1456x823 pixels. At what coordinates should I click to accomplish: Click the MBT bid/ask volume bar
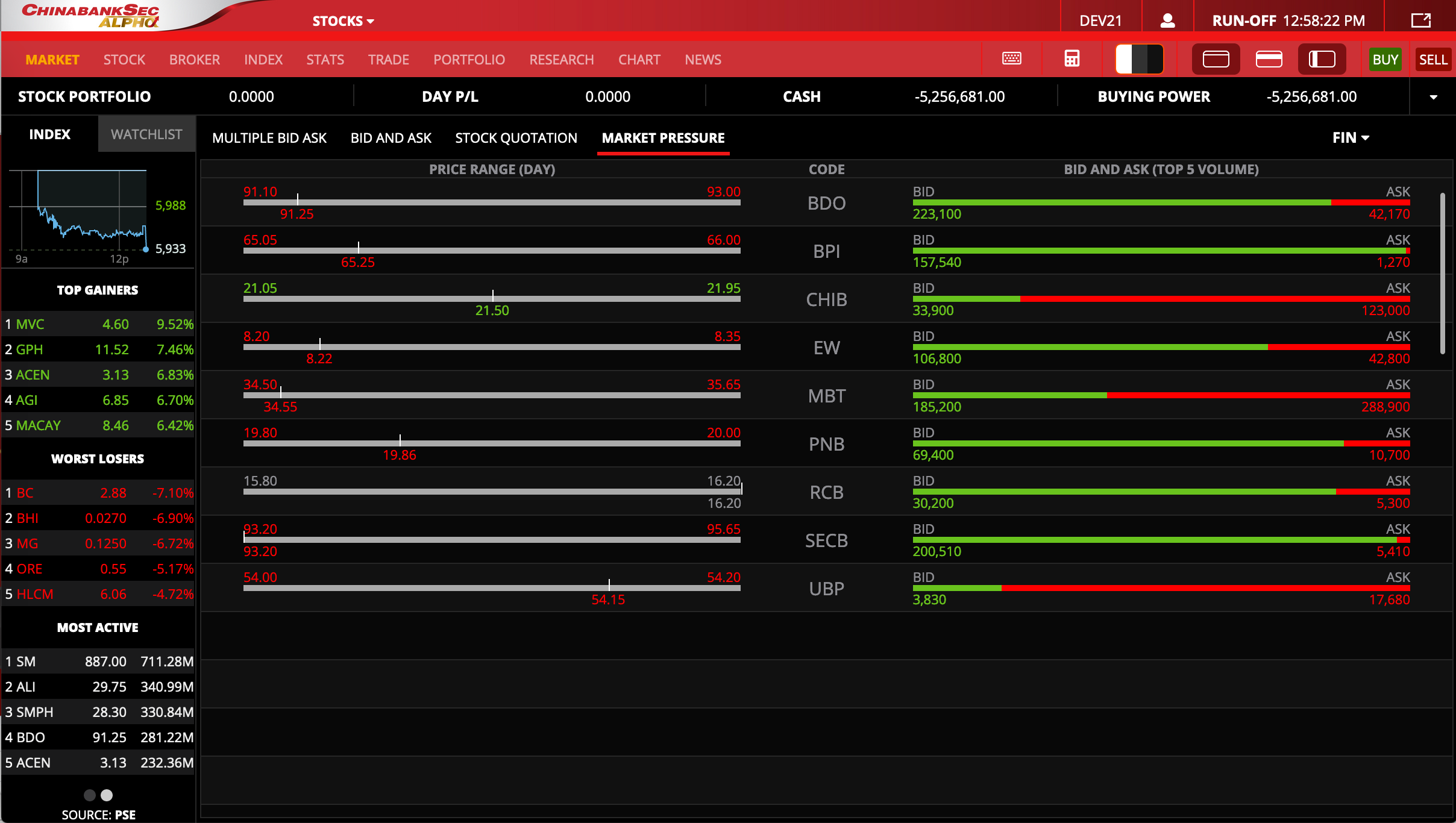point(1161,395)
